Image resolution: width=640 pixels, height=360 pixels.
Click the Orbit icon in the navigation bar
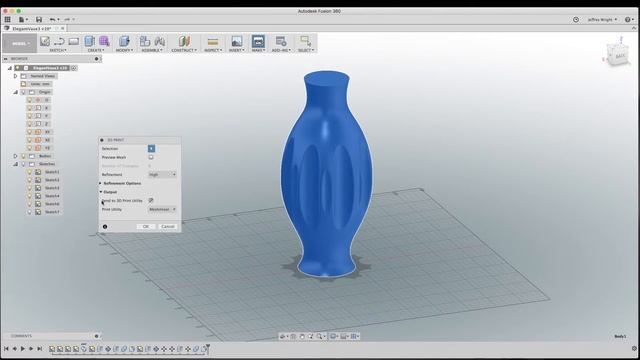(282, 336)
